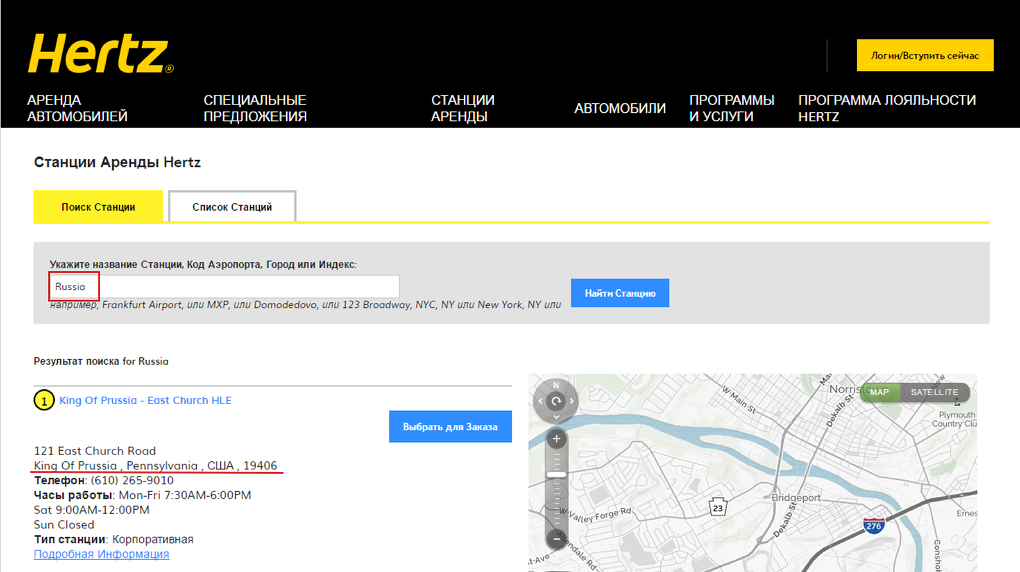This screenshot has height=572, width=1020.
Task: Switch map to SATELLITE view
Action: pyautogui.click(x=934, y=392)
